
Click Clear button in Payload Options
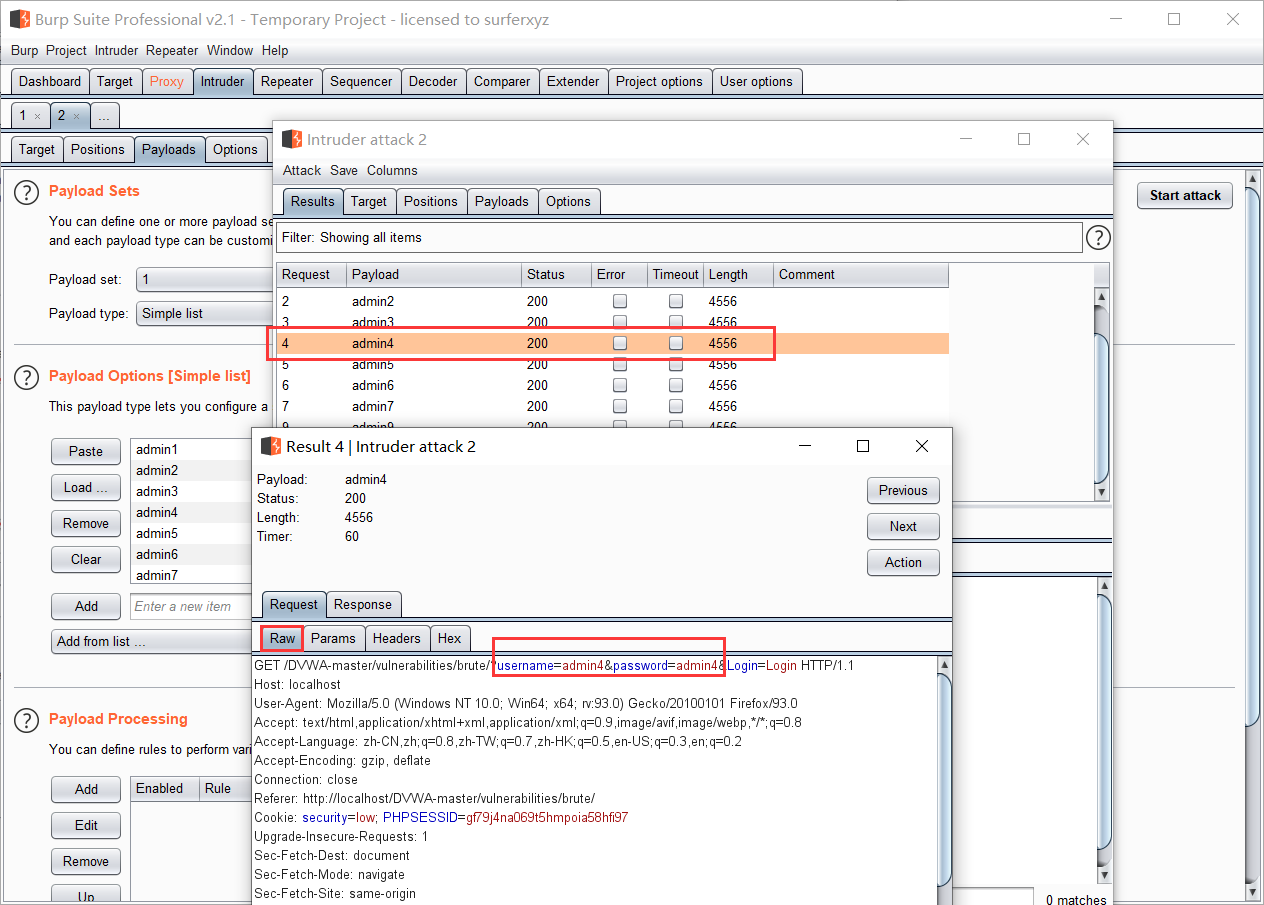pos(86,559)
